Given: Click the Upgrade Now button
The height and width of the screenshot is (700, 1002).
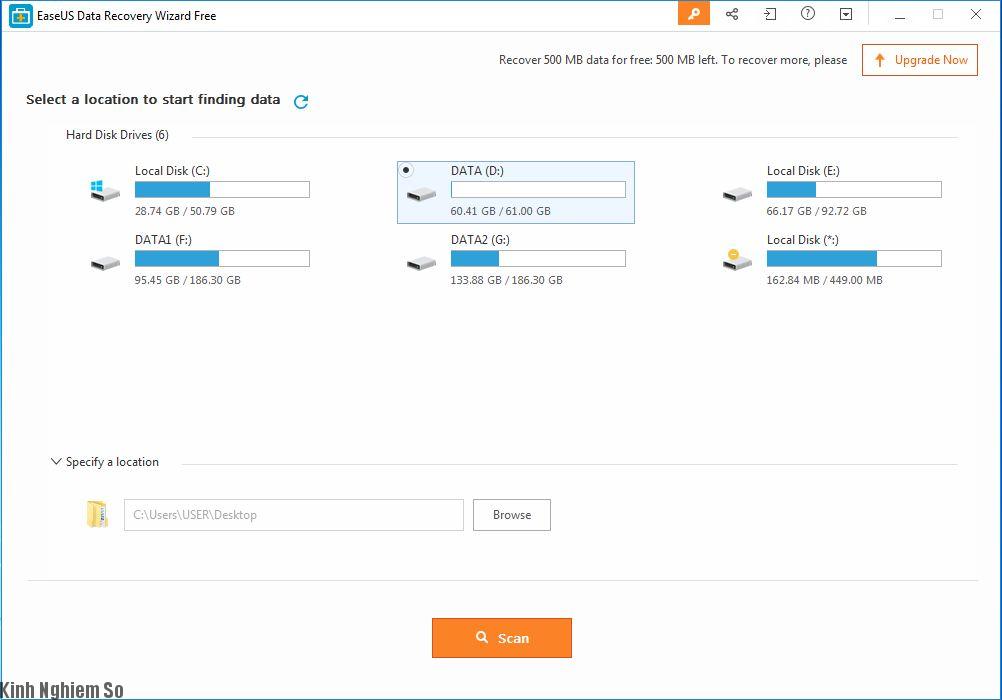Looking at the screenshot, I should [x=920, y=60].
